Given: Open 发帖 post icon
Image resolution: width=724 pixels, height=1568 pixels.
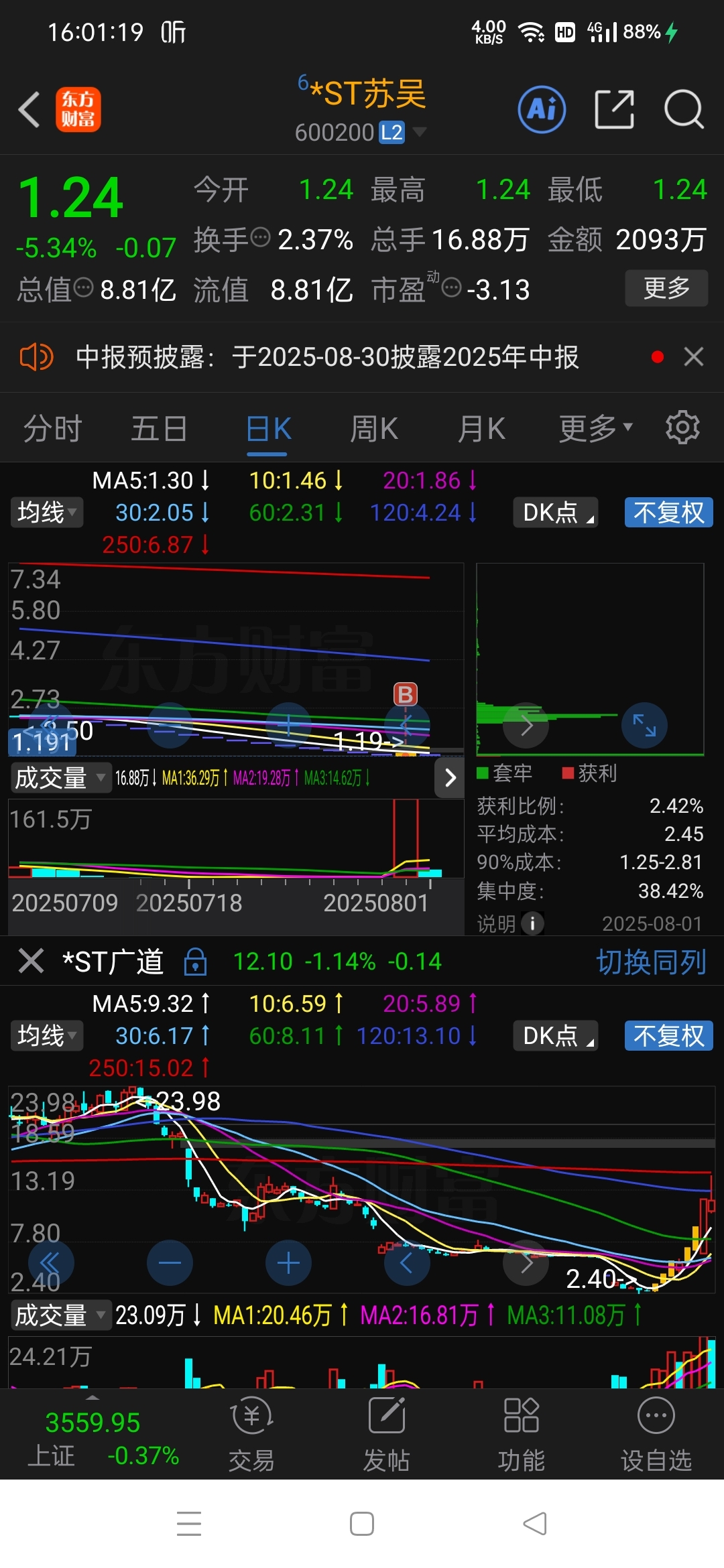Looking at the screenshot, I should click(x=387, y=1434).
